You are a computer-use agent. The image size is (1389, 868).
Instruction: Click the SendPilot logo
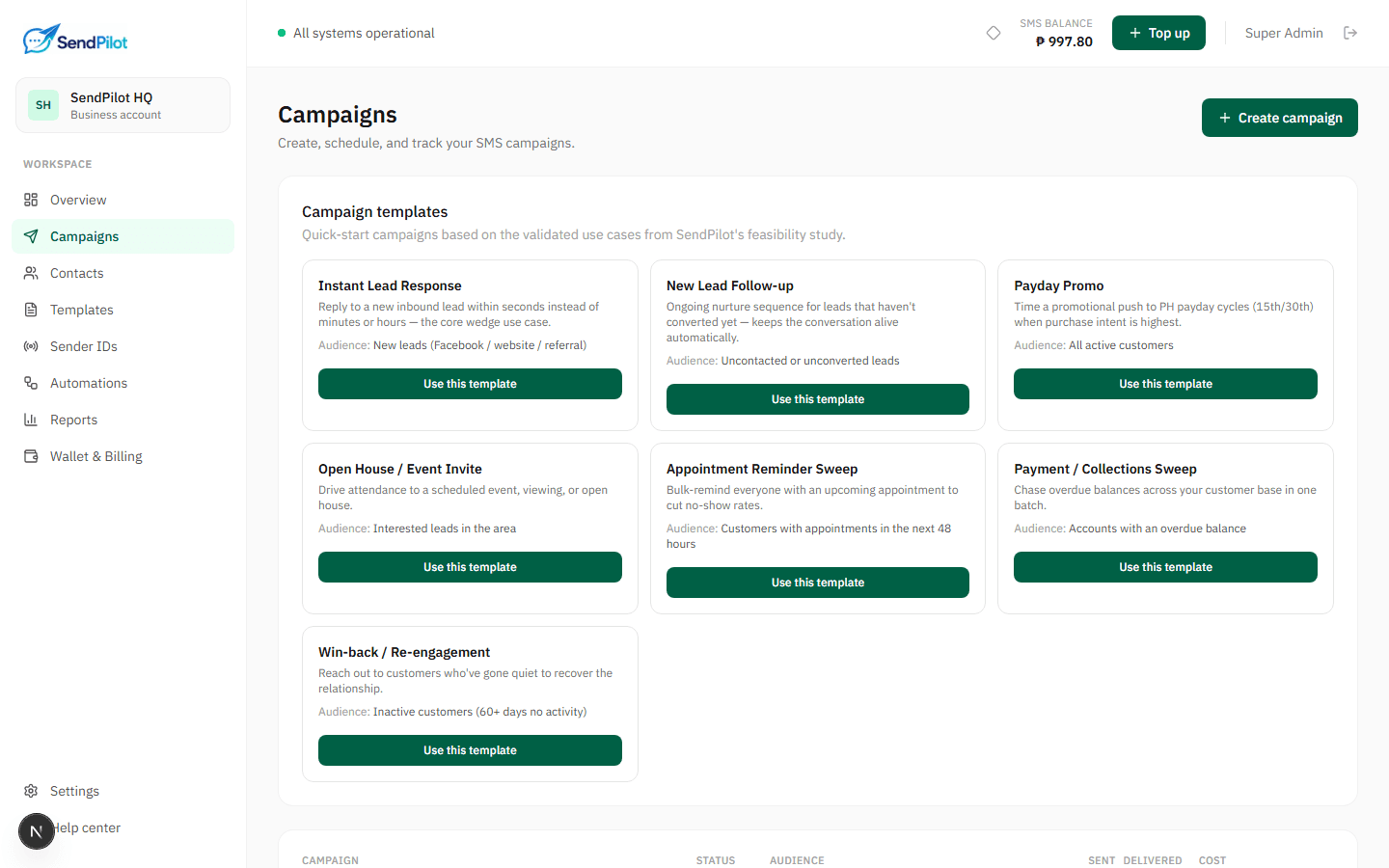pyautogui.click(x=75, y=40)
